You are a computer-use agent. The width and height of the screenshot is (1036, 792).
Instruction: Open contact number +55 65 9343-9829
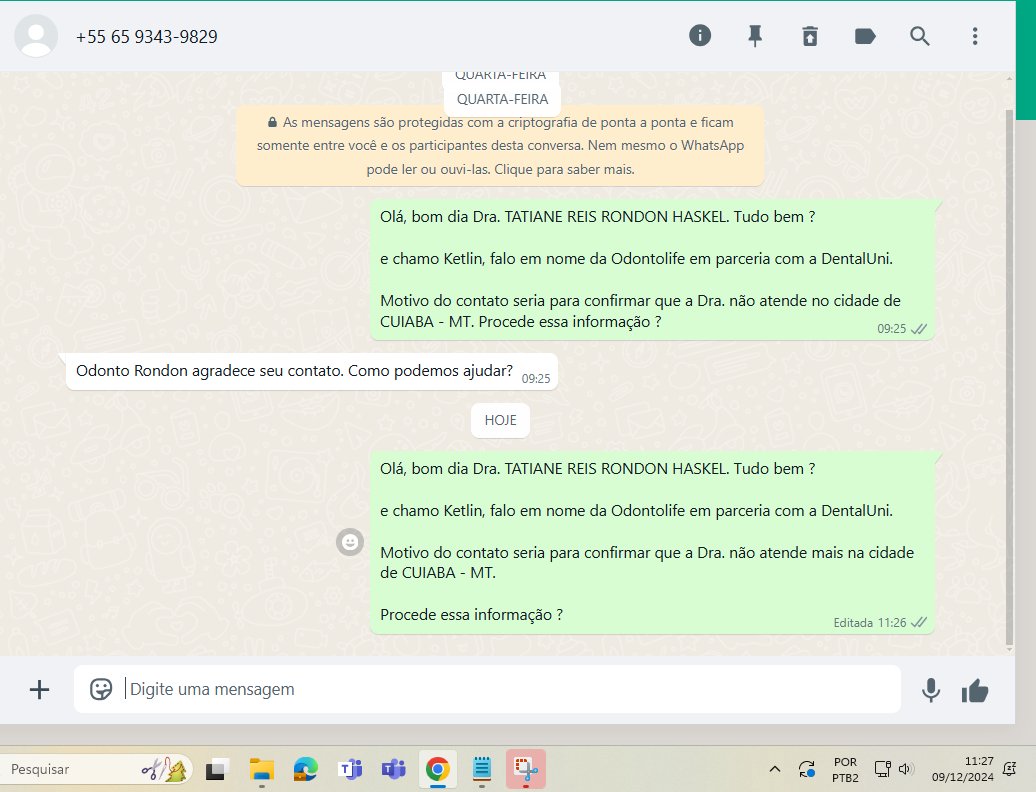coord(147,37)
